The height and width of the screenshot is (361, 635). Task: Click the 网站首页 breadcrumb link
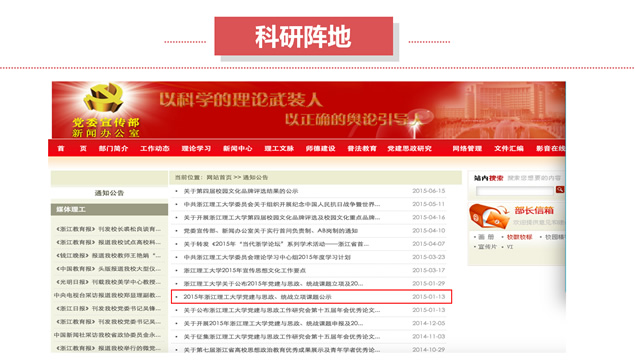(219, 177)
